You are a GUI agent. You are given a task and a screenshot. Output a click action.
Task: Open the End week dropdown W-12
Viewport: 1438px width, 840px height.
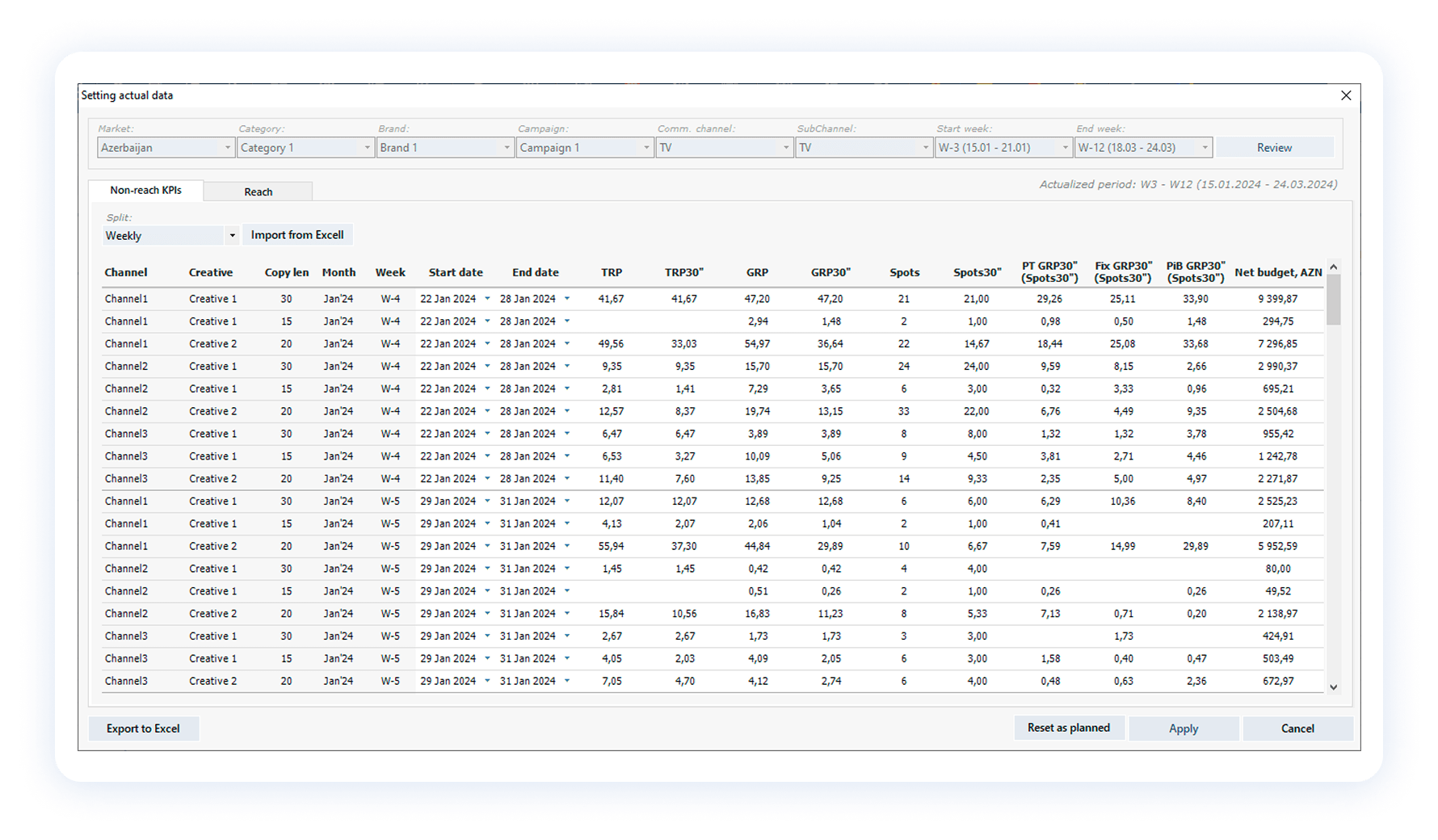click(1143, 148)
